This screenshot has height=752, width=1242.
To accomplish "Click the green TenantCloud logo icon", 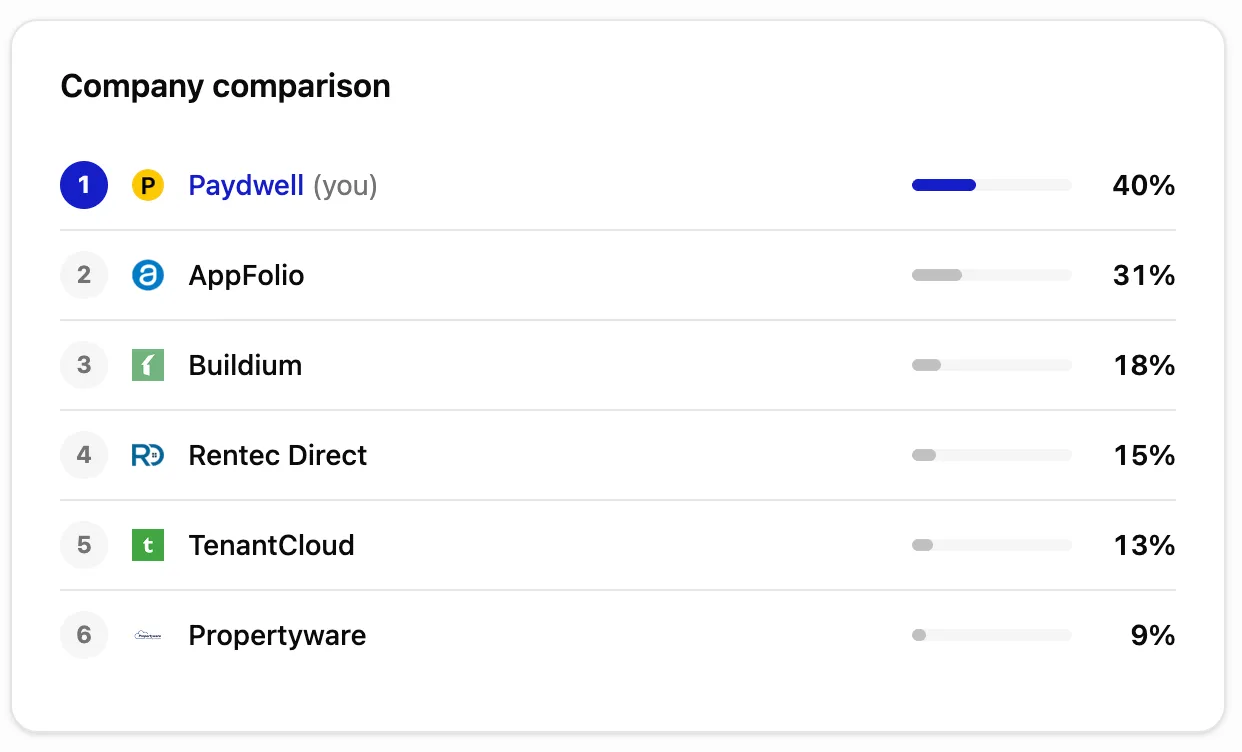I will 148,545.
